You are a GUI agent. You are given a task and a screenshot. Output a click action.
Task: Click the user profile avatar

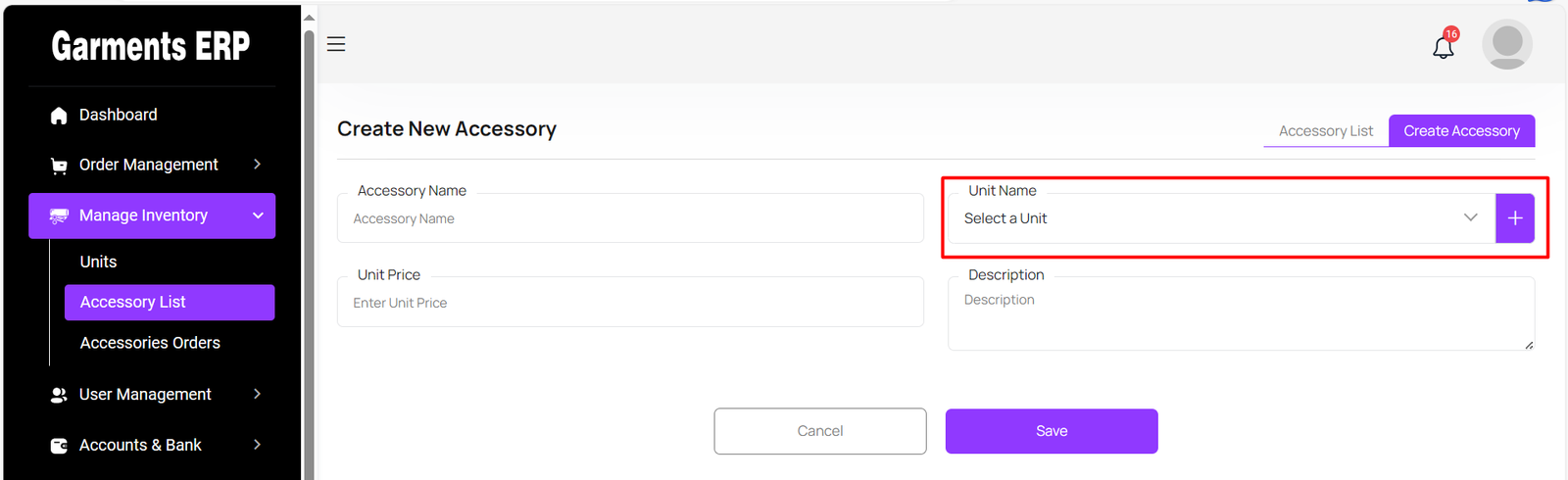pos(1506,44)
